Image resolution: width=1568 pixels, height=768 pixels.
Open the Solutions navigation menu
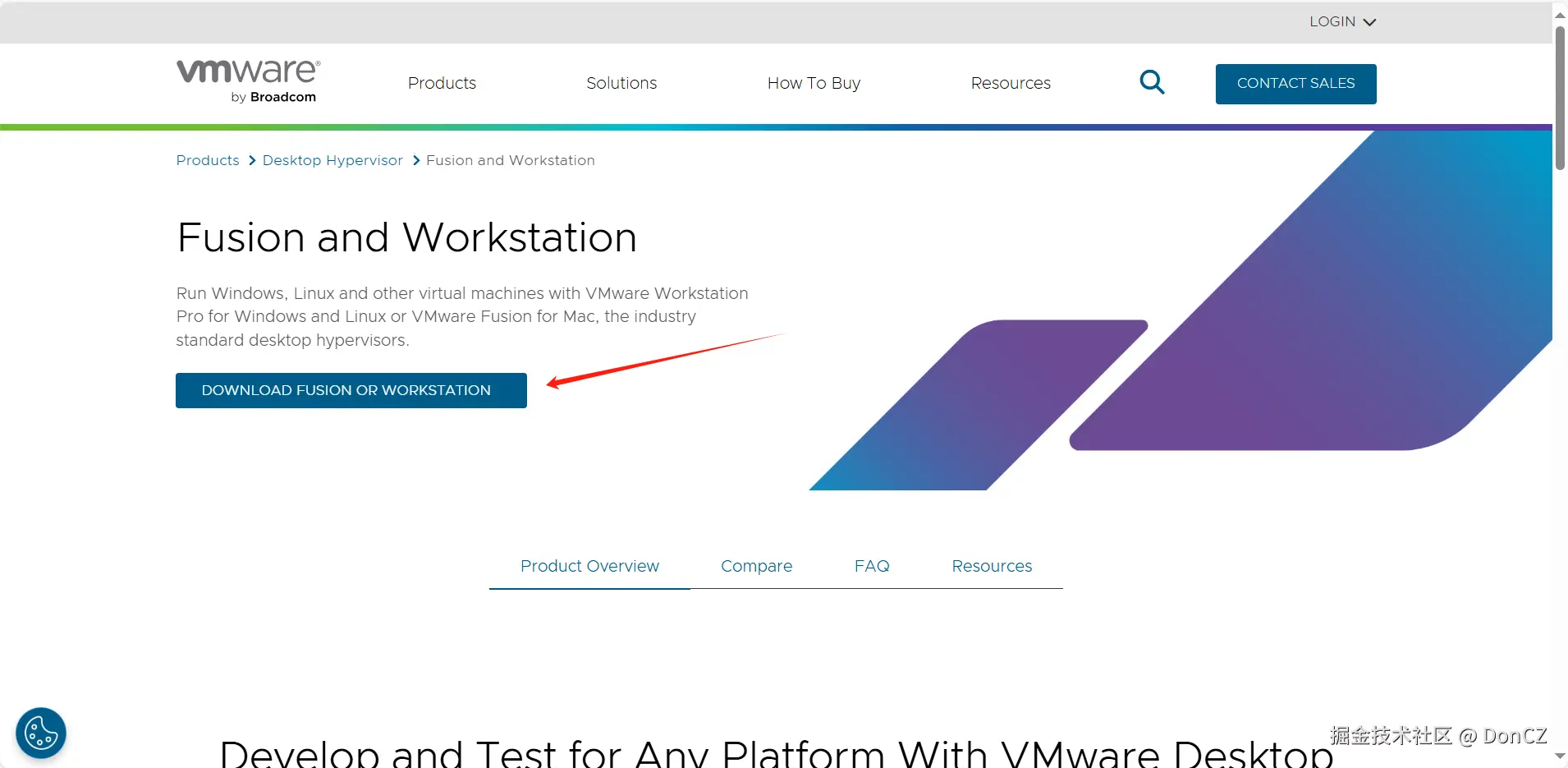(x=621, y=83)
